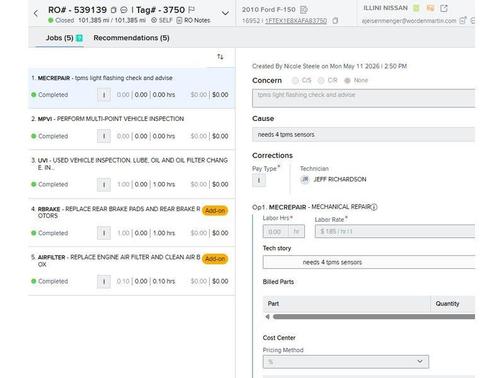This screenshot has width=504, height=378.
Task: Select job 3 UVI used vehicle inspection
Action: click(131, 174)
